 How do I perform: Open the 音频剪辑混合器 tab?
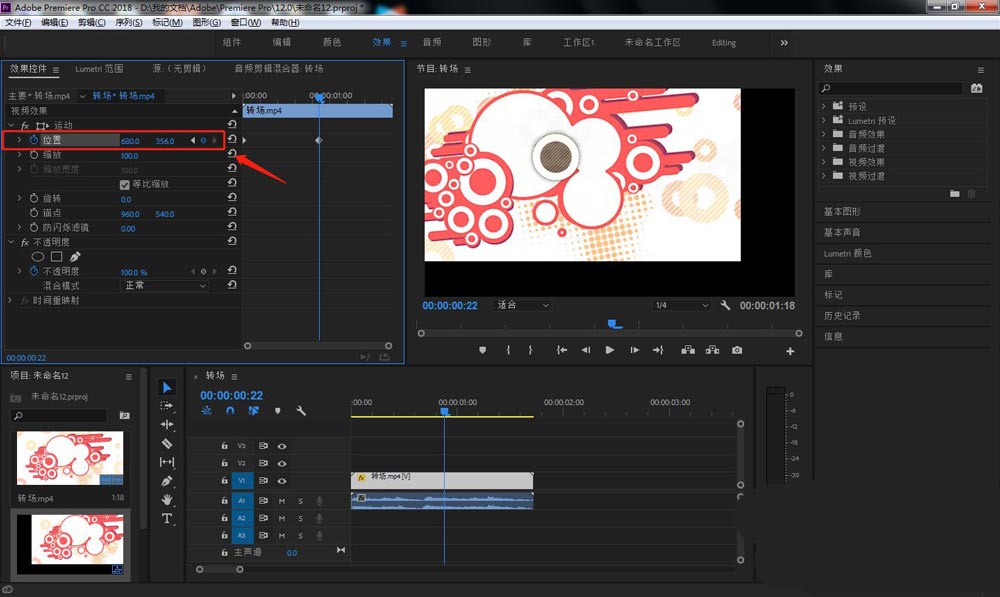coord(279,69)
